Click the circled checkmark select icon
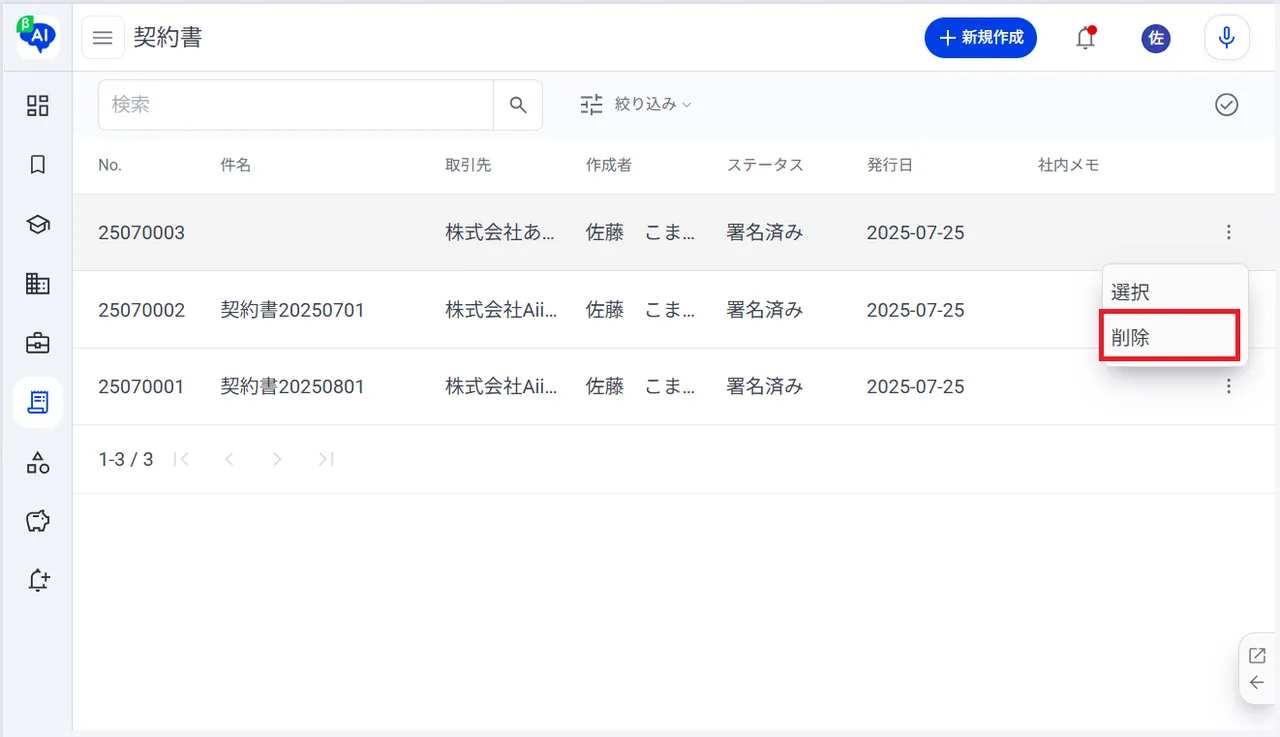Image resolution: width=1280 pixels, height=737 pixels. [1227, 104]
